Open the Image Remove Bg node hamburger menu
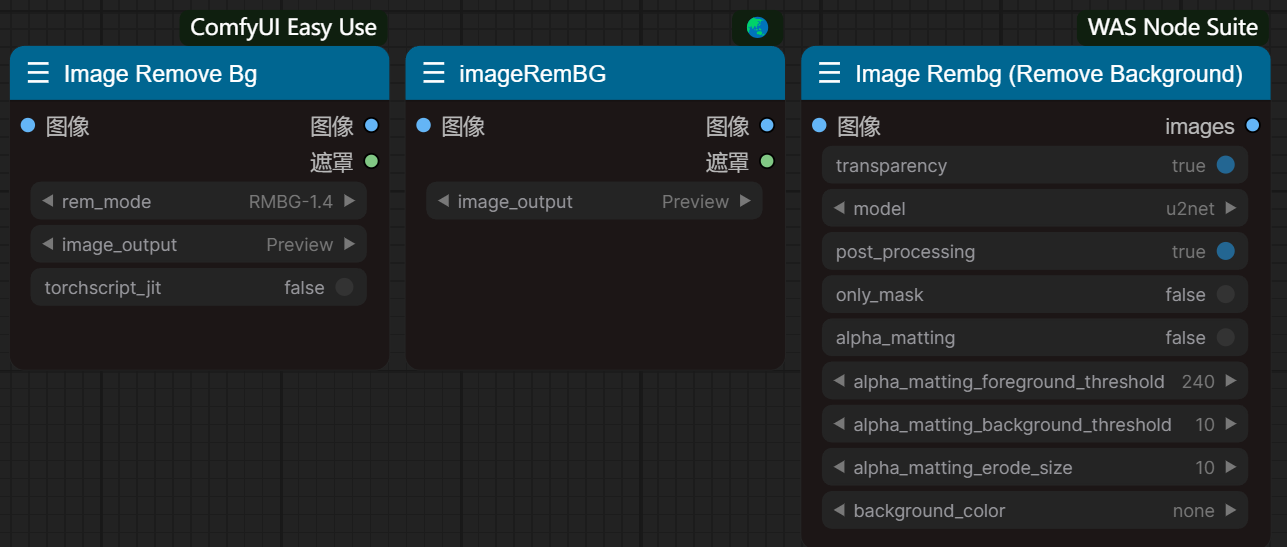Screen dimensions: 1287x547 click(38, 74)
